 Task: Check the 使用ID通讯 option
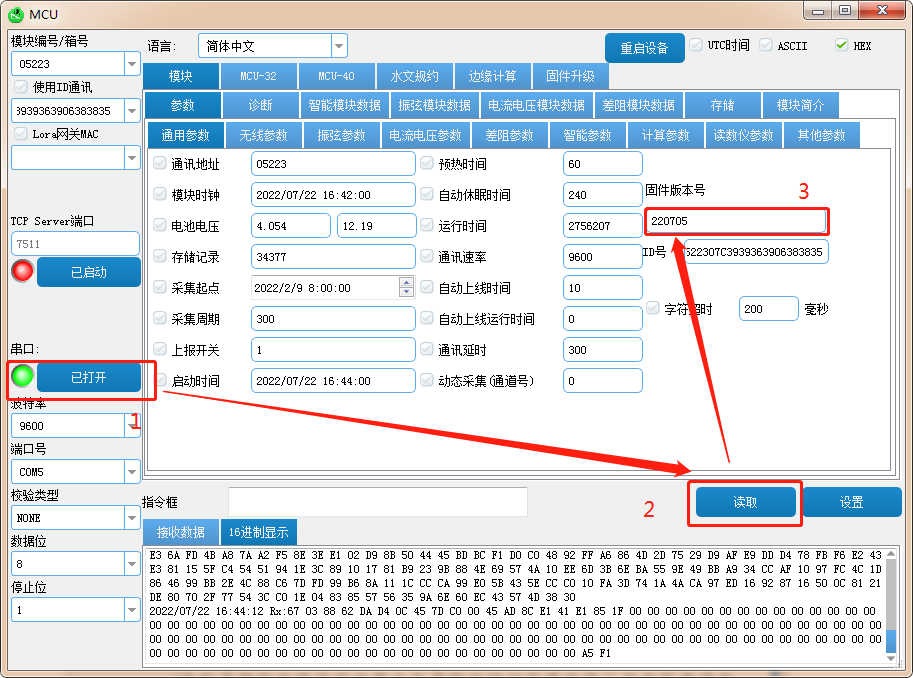pos(20,87)
